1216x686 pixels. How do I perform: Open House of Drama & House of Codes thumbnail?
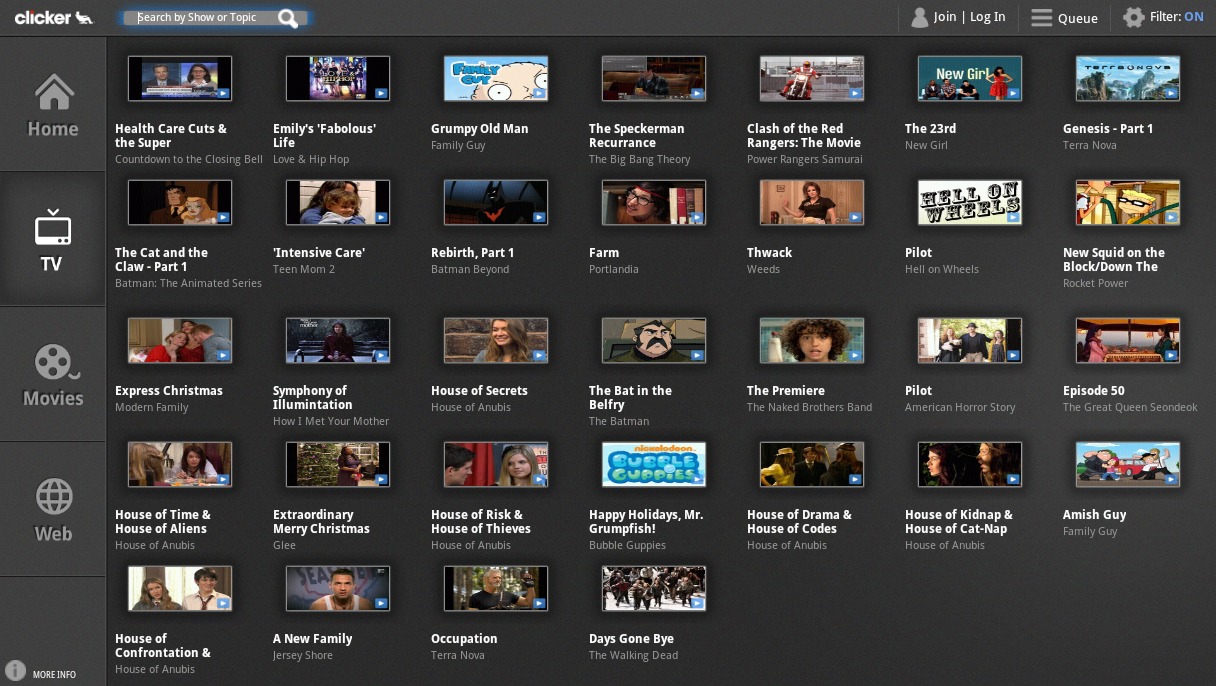pos(812,465)
